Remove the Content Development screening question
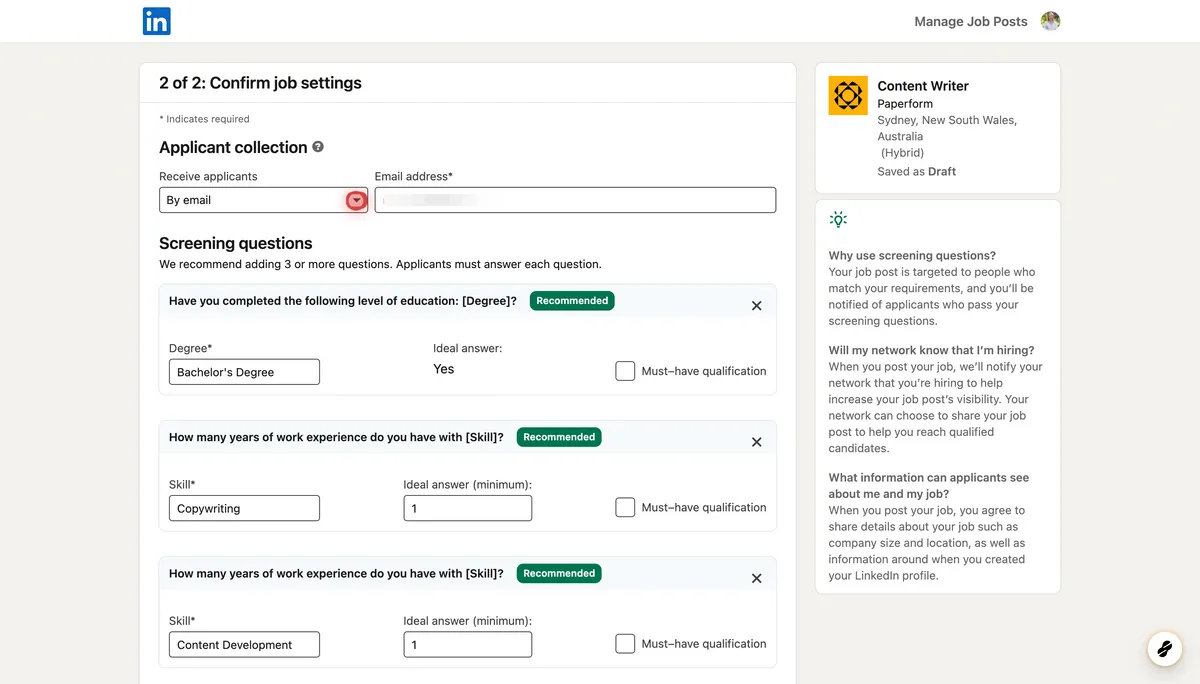The width and height of the screenshot is (1200, 684). [756, 578]
